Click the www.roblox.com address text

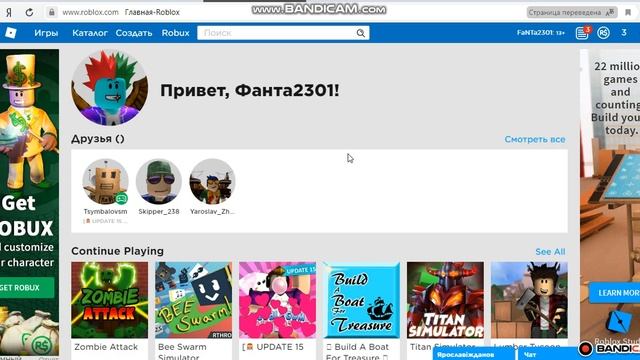pyautogui.click(x=90, y=12)
